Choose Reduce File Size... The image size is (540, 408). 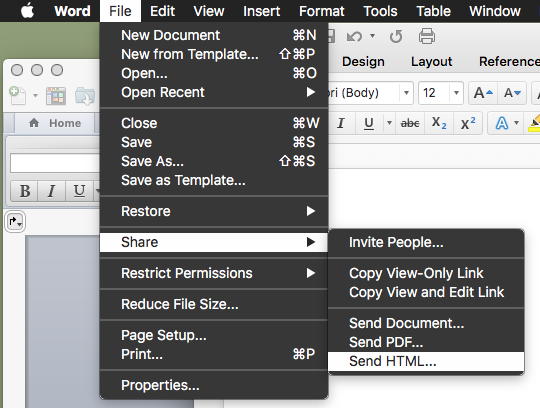click(x=214, y=304)
